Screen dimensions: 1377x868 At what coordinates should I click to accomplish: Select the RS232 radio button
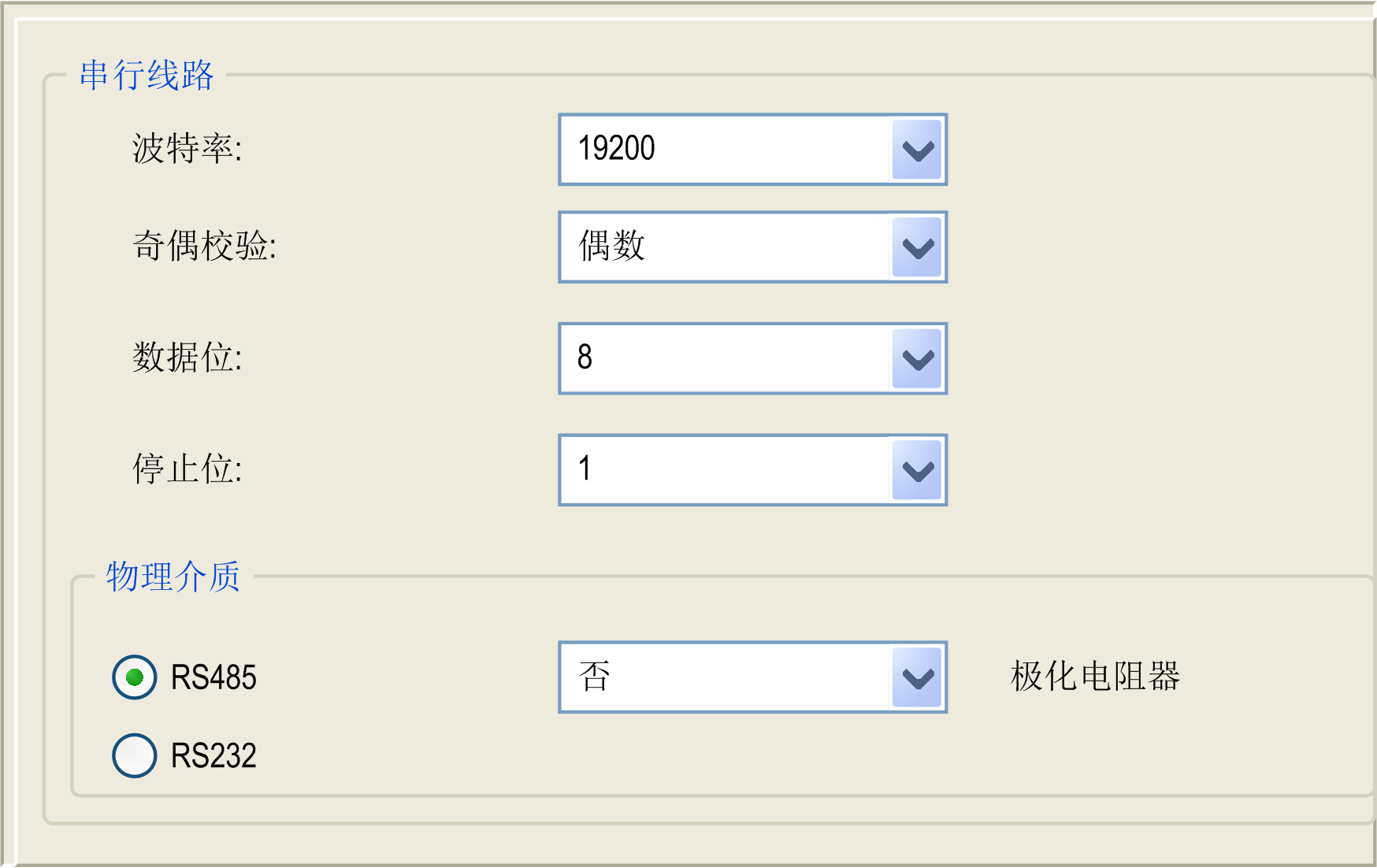135,755
